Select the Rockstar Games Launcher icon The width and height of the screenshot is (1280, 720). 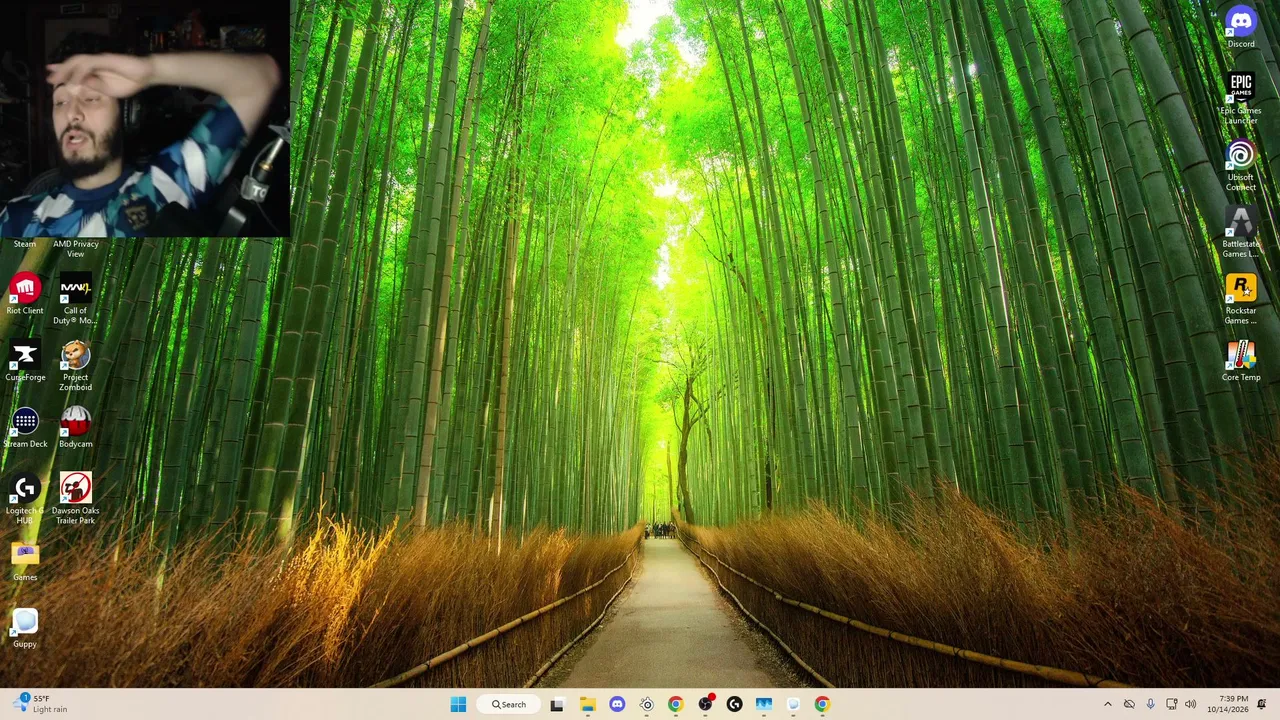[x=1241, y=298]
